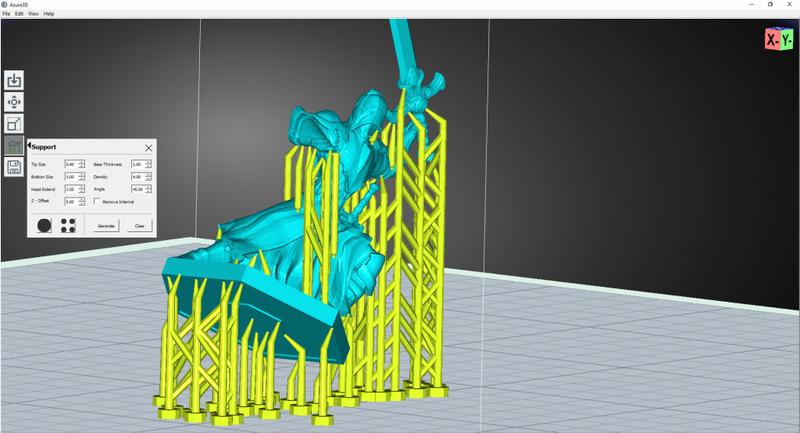Choose the four-dot support pattern icon
Screen dimensions: 800x433
tap(68, 226)
